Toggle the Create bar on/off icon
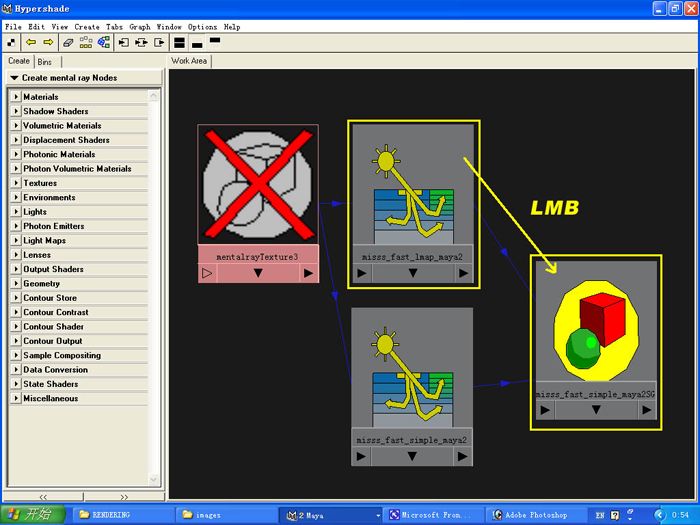This screenshot has width=700, height=525. pos(11,43)
